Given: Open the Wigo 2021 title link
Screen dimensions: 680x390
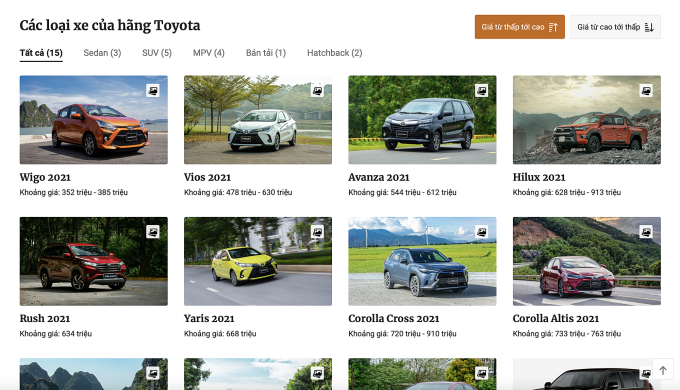Looking at the screenshot, I should tap(45, 177).
